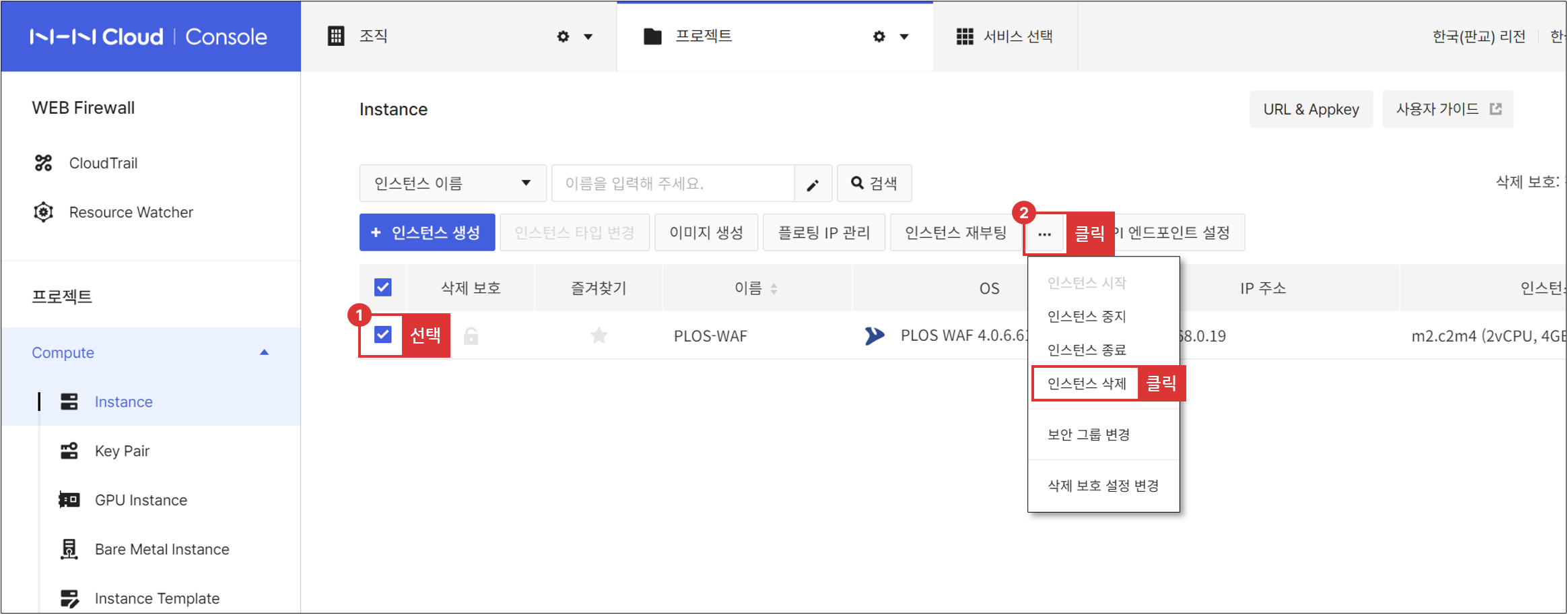Open the 프로젝트 settings dropdown arrow
Viewport: 1568px width, 615px height.
tap(904, 36)
